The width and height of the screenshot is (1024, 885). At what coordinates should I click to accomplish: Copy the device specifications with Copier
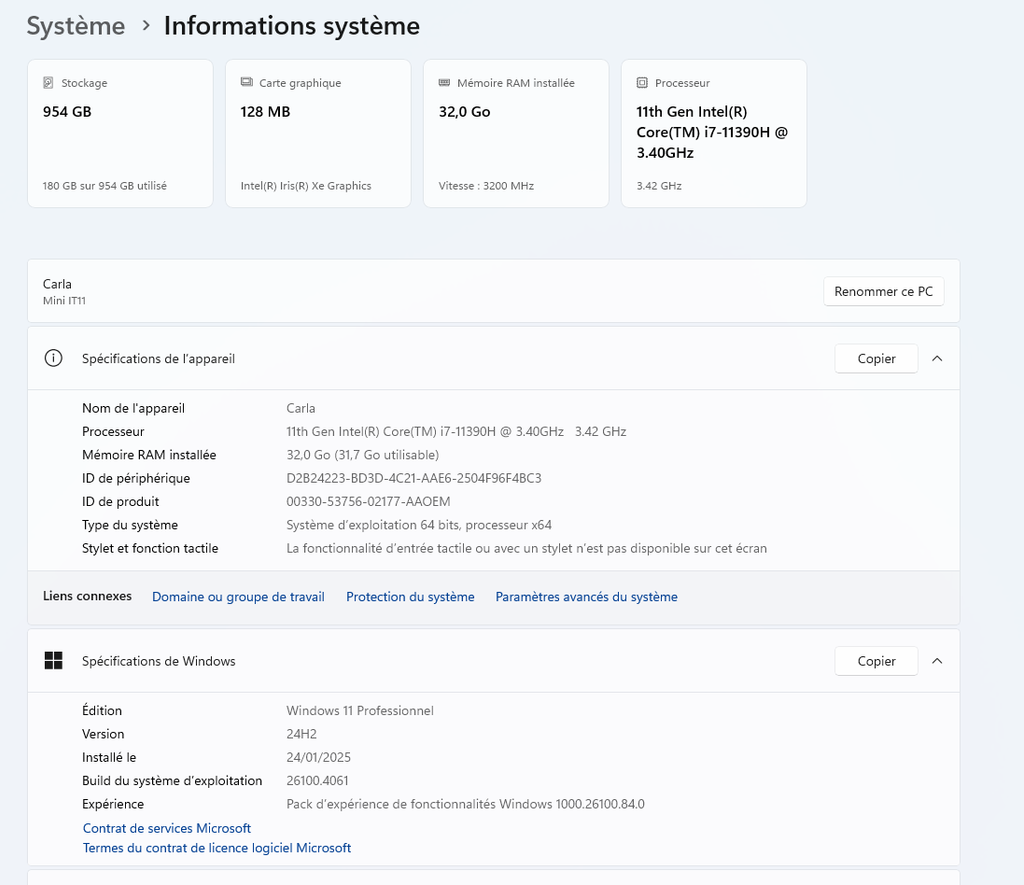tap(876, 358)
